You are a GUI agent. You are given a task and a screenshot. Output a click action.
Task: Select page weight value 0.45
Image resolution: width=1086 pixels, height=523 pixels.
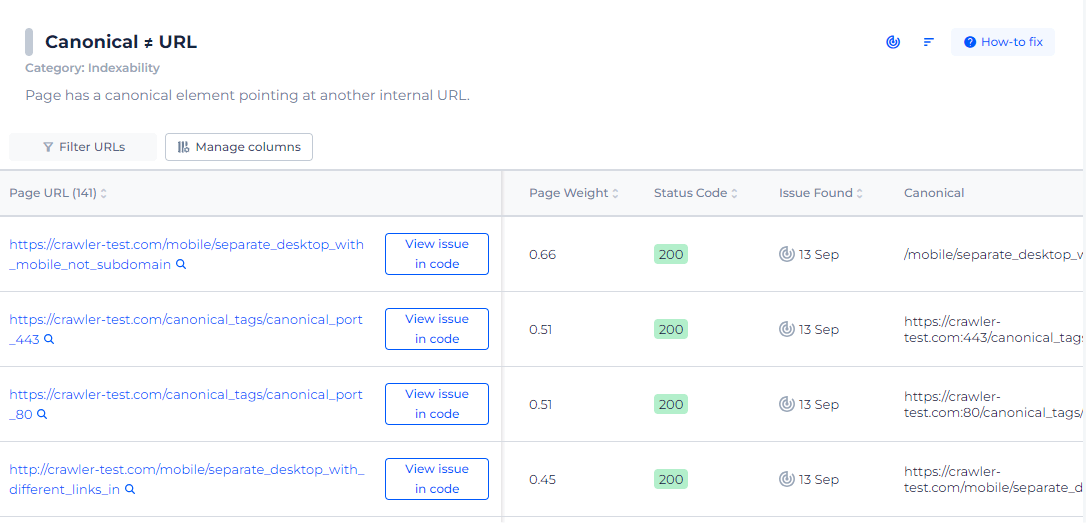(542, 479)
